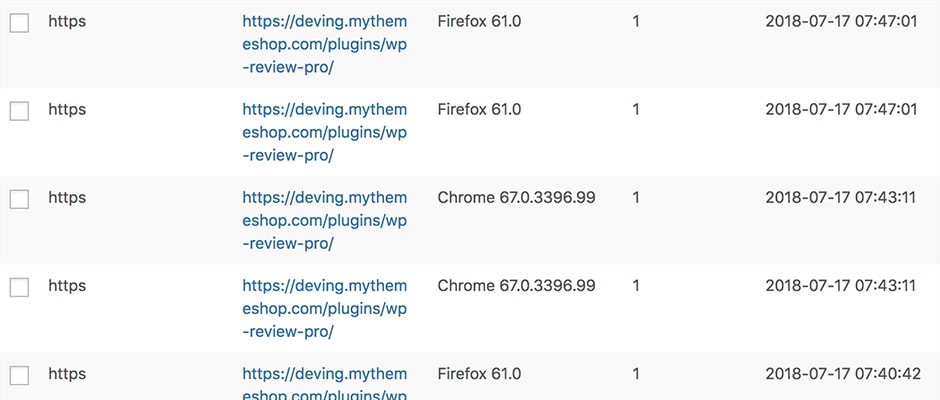
Task: Tick the checkbox for the 07:40:42 row
Action: coord(19,375)
